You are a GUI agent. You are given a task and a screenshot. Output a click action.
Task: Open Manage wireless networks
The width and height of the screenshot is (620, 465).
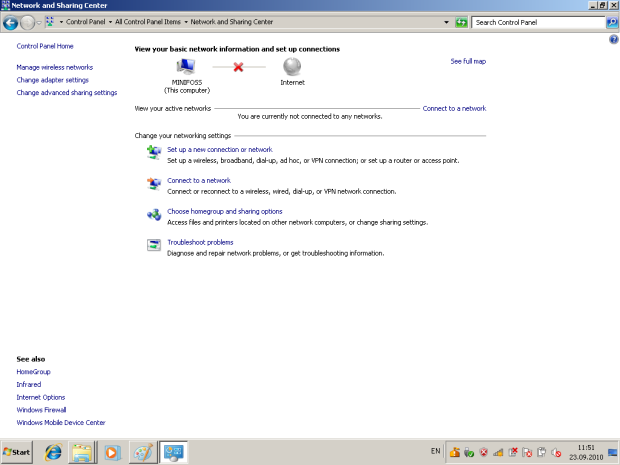(55, 68)
